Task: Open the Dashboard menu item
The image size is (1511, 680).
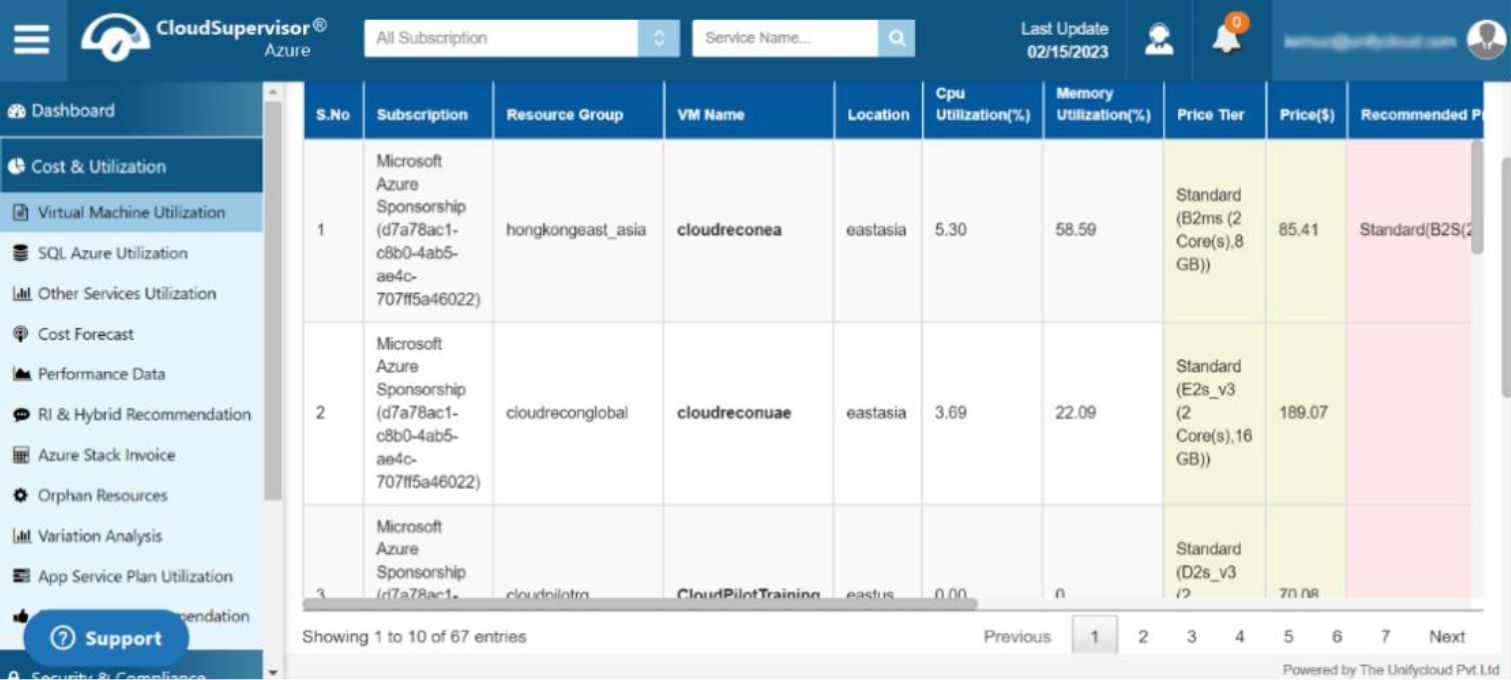Action: point(131,111)
